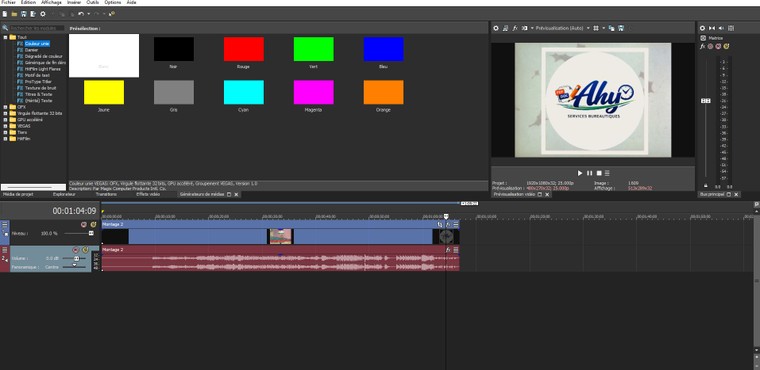Viewport: 760px width, 370px height.
Task: Stop the video preview playback
Action: (x=599, y=173)
